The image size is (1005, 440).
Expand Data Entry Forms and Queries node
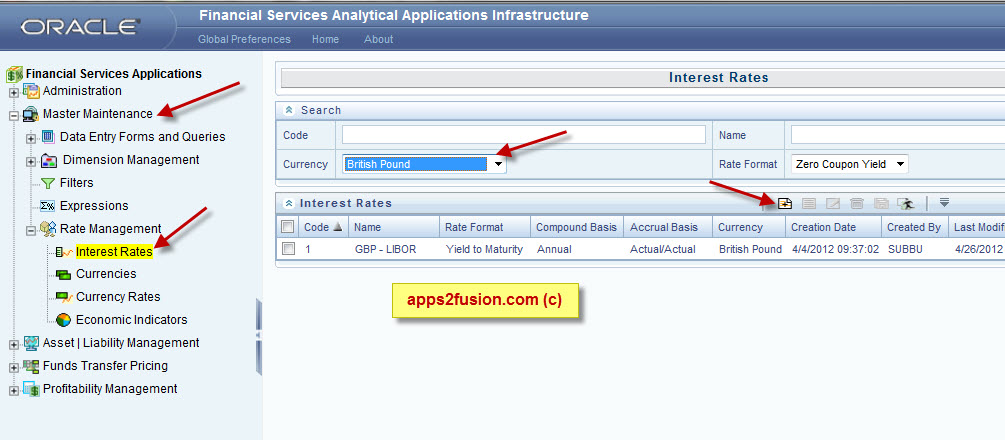tap(31, 138)
